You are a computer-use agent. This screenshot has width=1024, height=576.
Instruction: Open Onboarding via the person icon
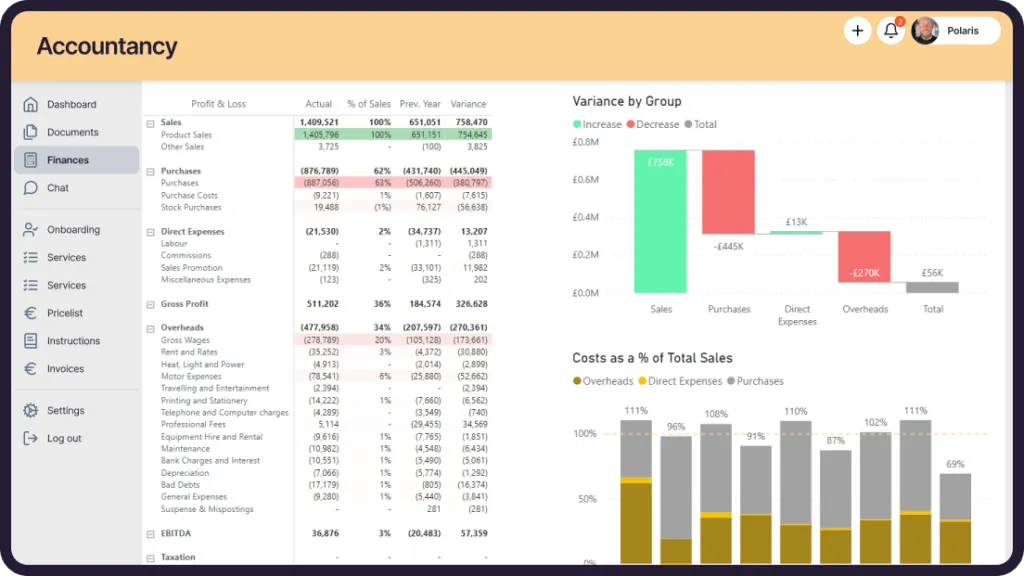(x=34, y=229)
